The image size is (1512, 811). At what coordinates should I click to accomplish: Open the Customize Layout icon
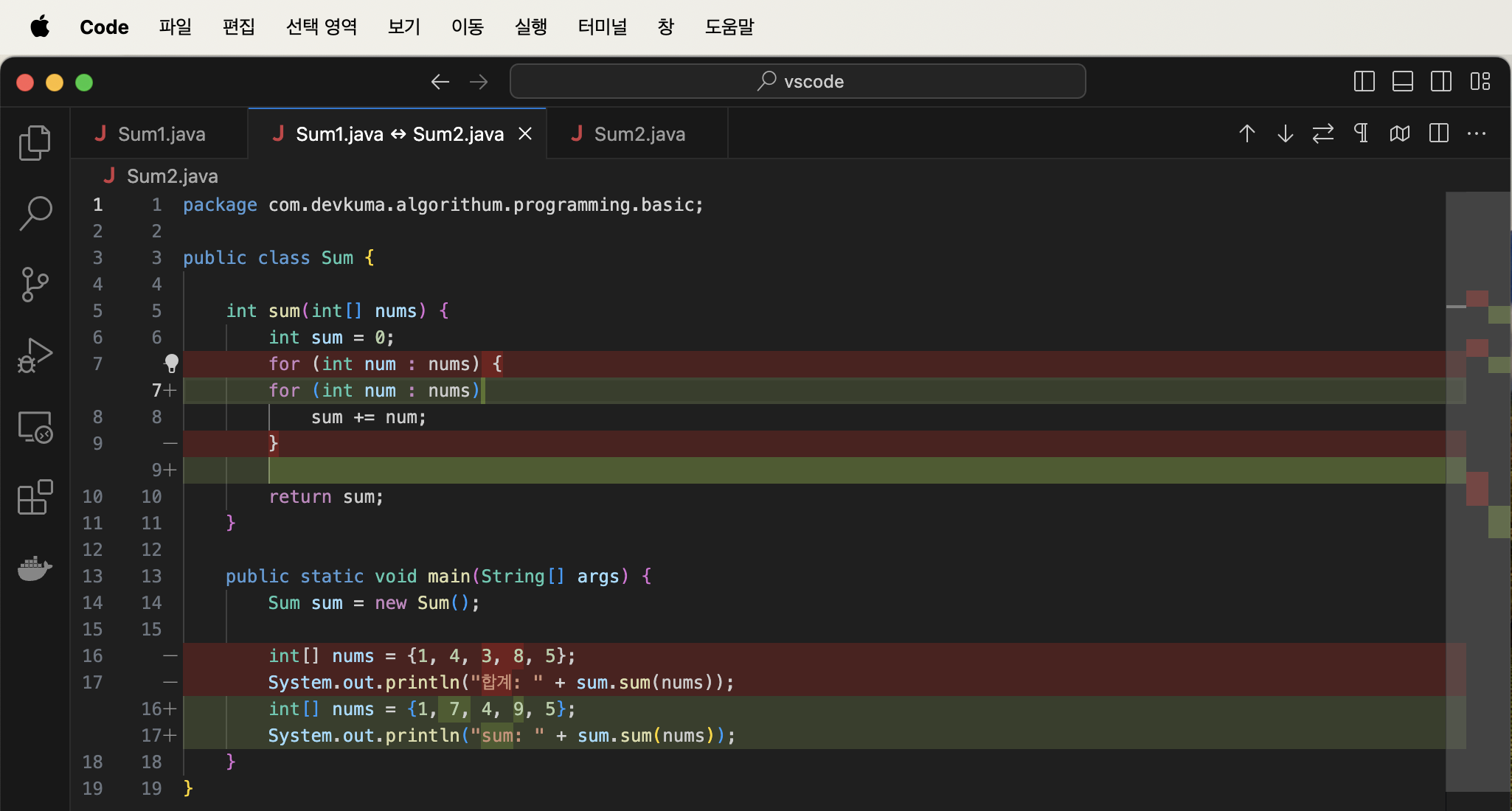(x=1480, y=81)
